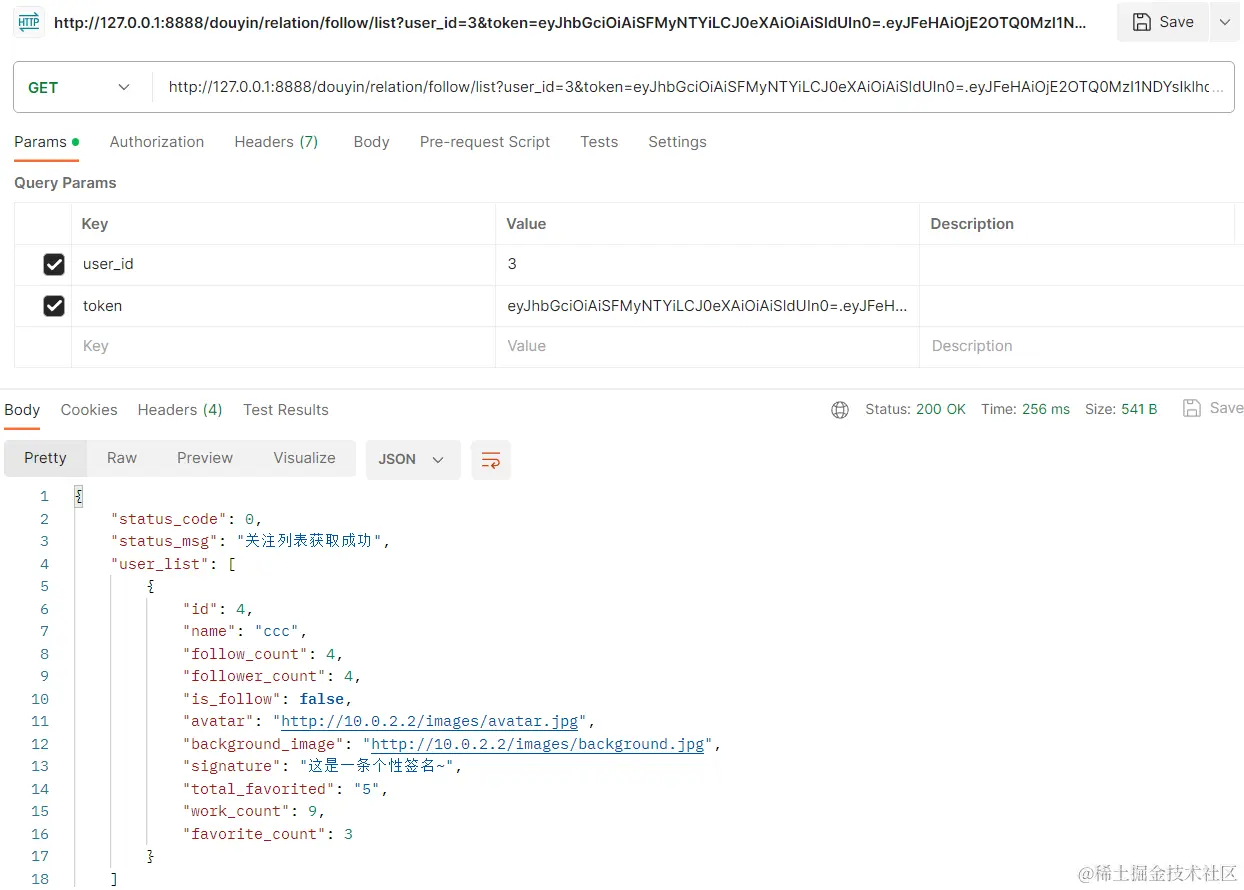Switch to the Authorization tab
Viewport: 1244px width, 890px height.
[157, 142]
